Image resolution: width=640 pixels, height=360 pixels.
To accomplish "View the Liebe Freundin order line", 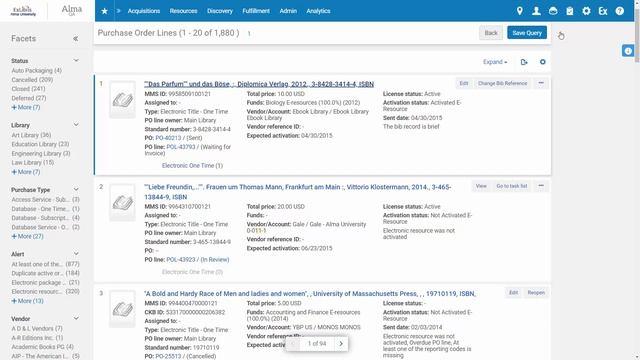I will [481, 186].
